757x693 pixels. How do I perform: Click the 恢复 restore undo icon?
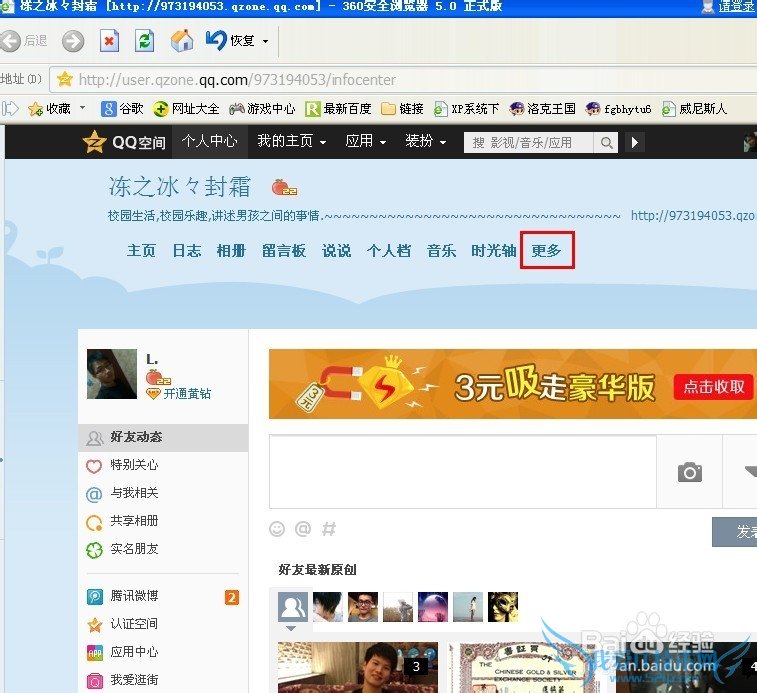coord(215,40)
